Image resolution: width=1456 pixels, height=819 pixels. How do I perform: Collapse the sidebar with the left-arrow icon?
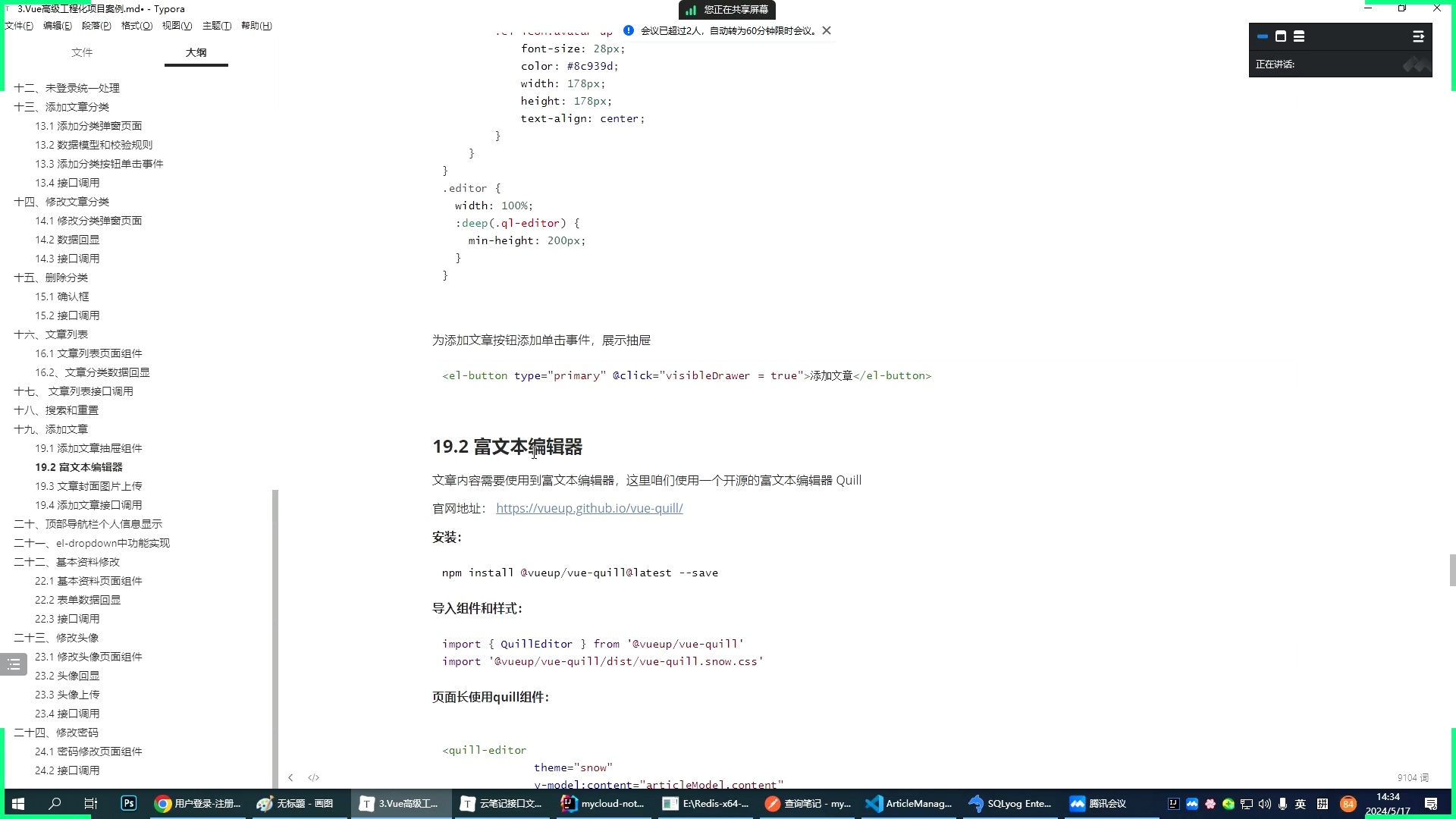click(x=290, y=777)
